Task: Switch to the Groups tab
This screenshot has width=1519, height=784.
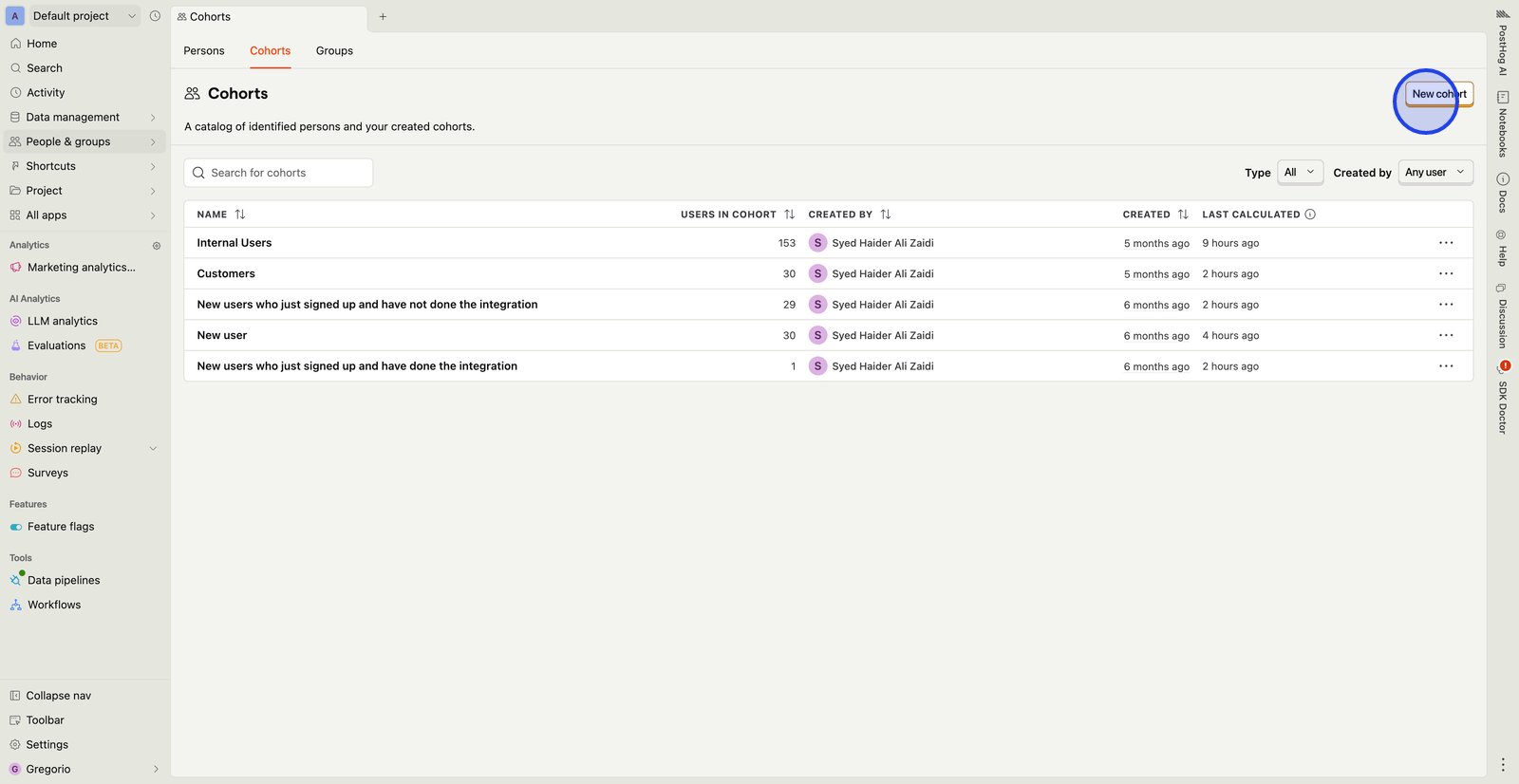Action: (334, 51)
